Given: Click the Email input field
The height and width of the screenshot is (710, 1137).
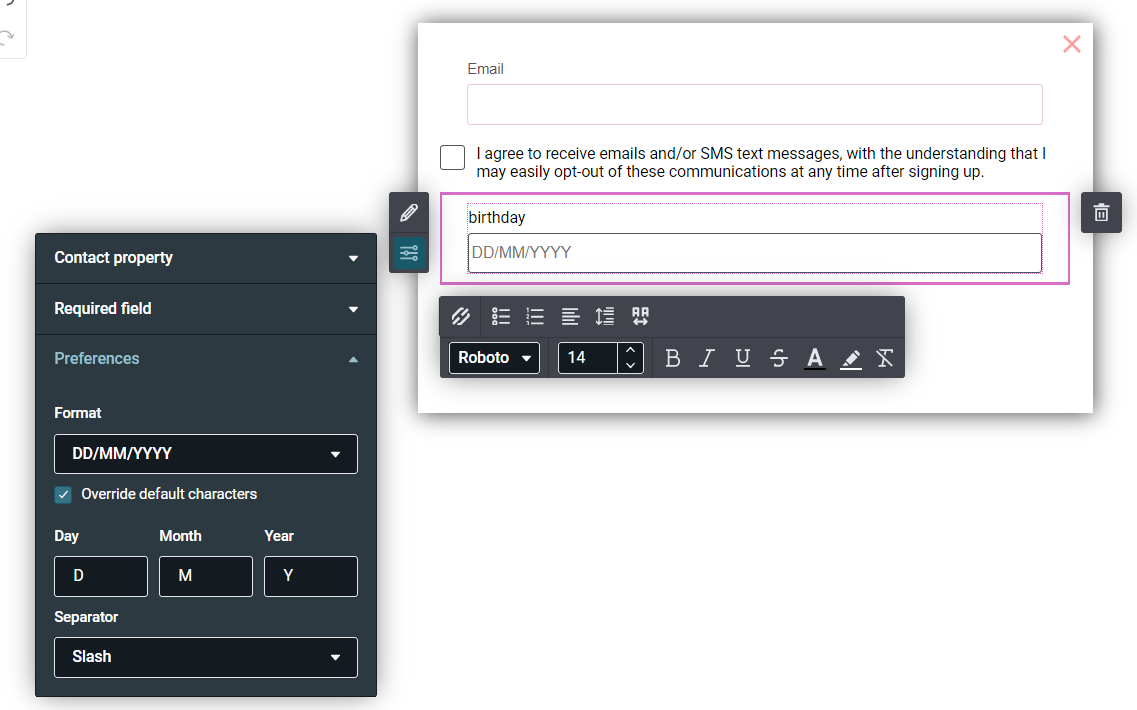Looking at the screenshot, I should click(755, 104).
